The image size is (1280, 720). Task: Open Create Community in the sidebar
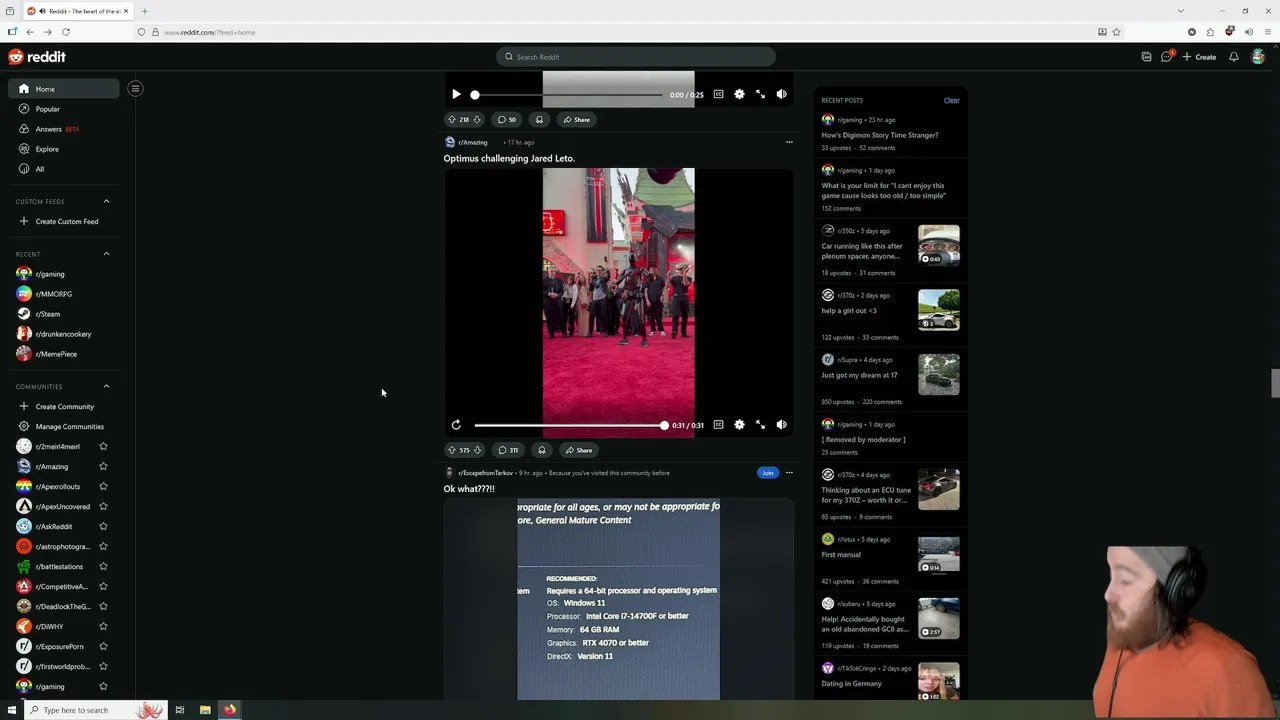64,406
